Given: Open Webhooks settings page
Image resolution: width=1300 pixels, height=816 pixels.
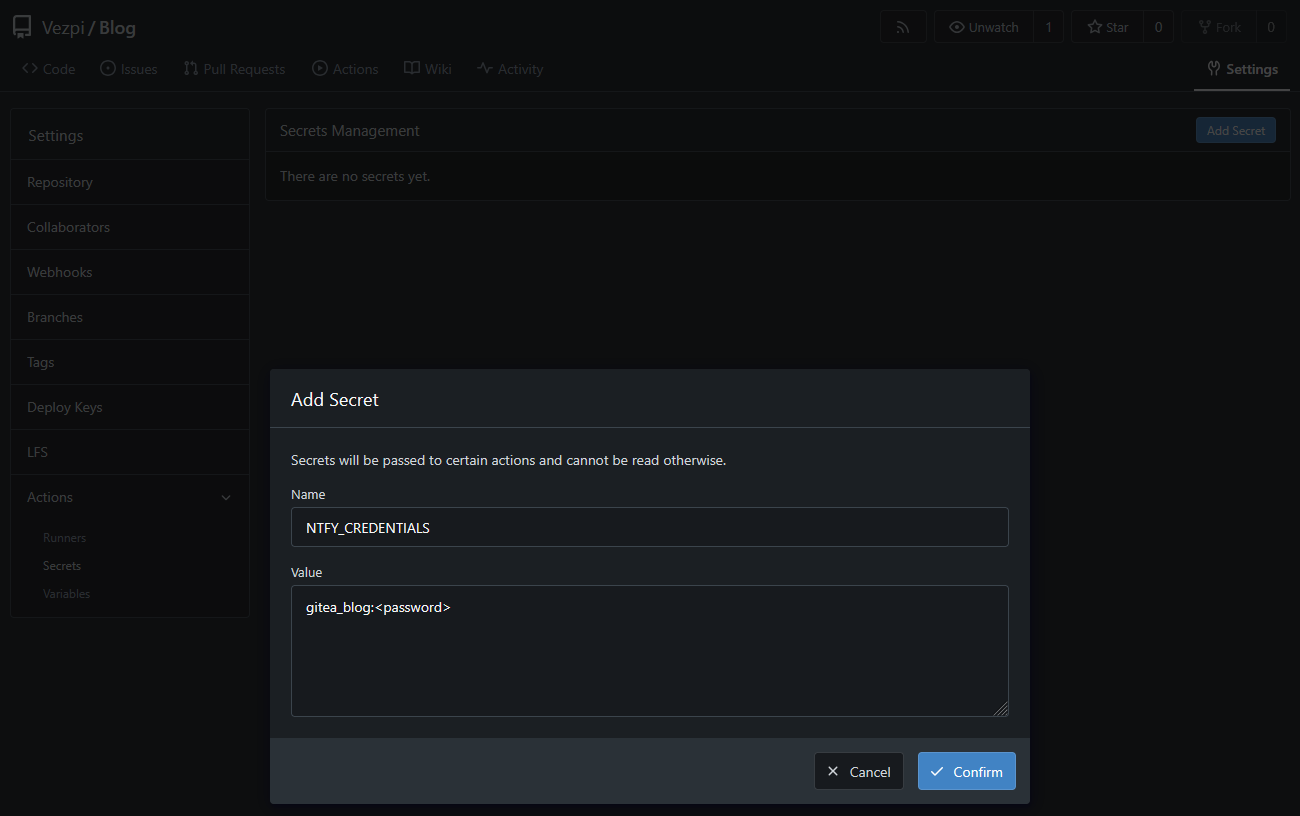Looking at the screenshot, I should [60, 272].
